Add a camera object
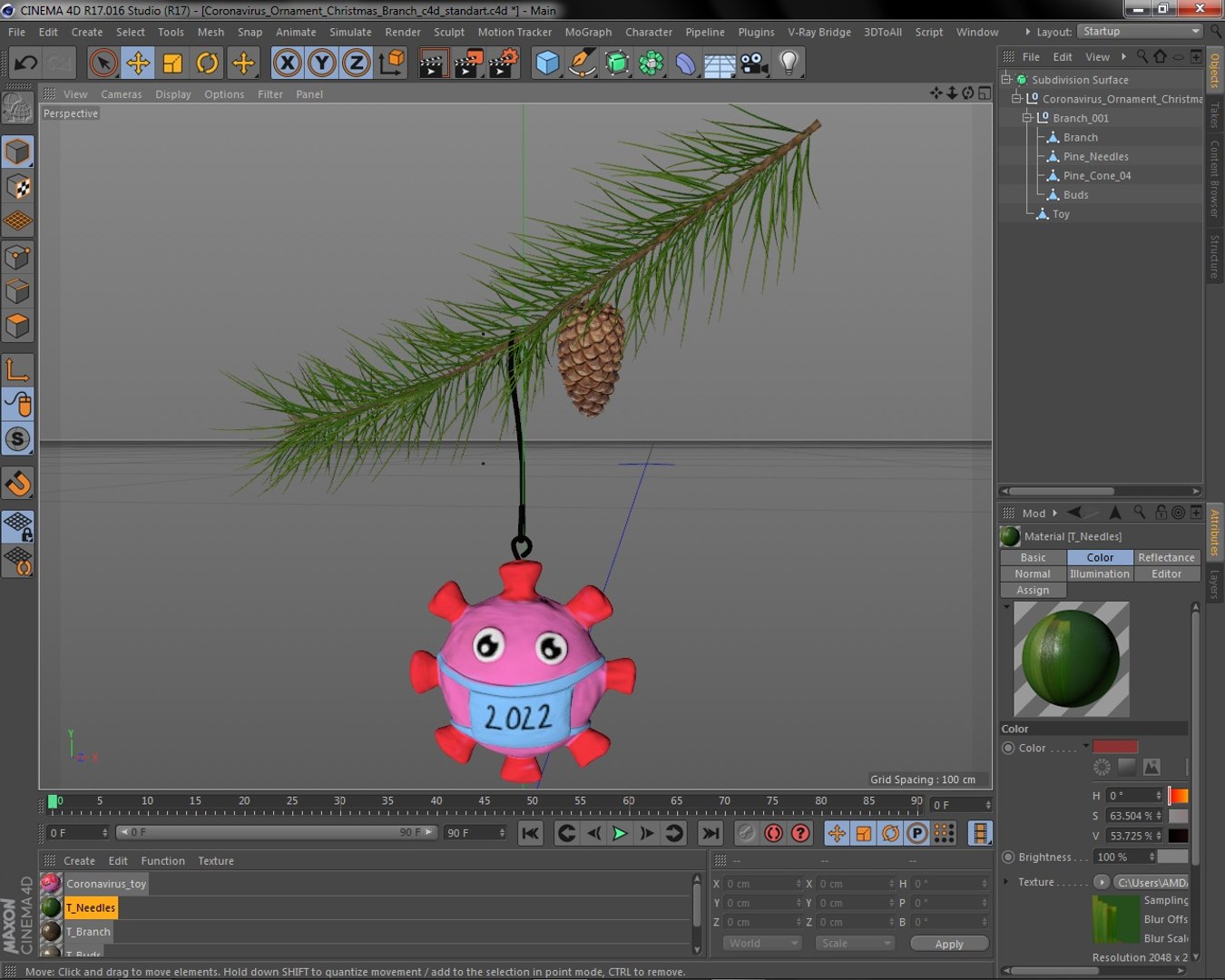The width and height of the screenshot is (1225, 980). 754,63
